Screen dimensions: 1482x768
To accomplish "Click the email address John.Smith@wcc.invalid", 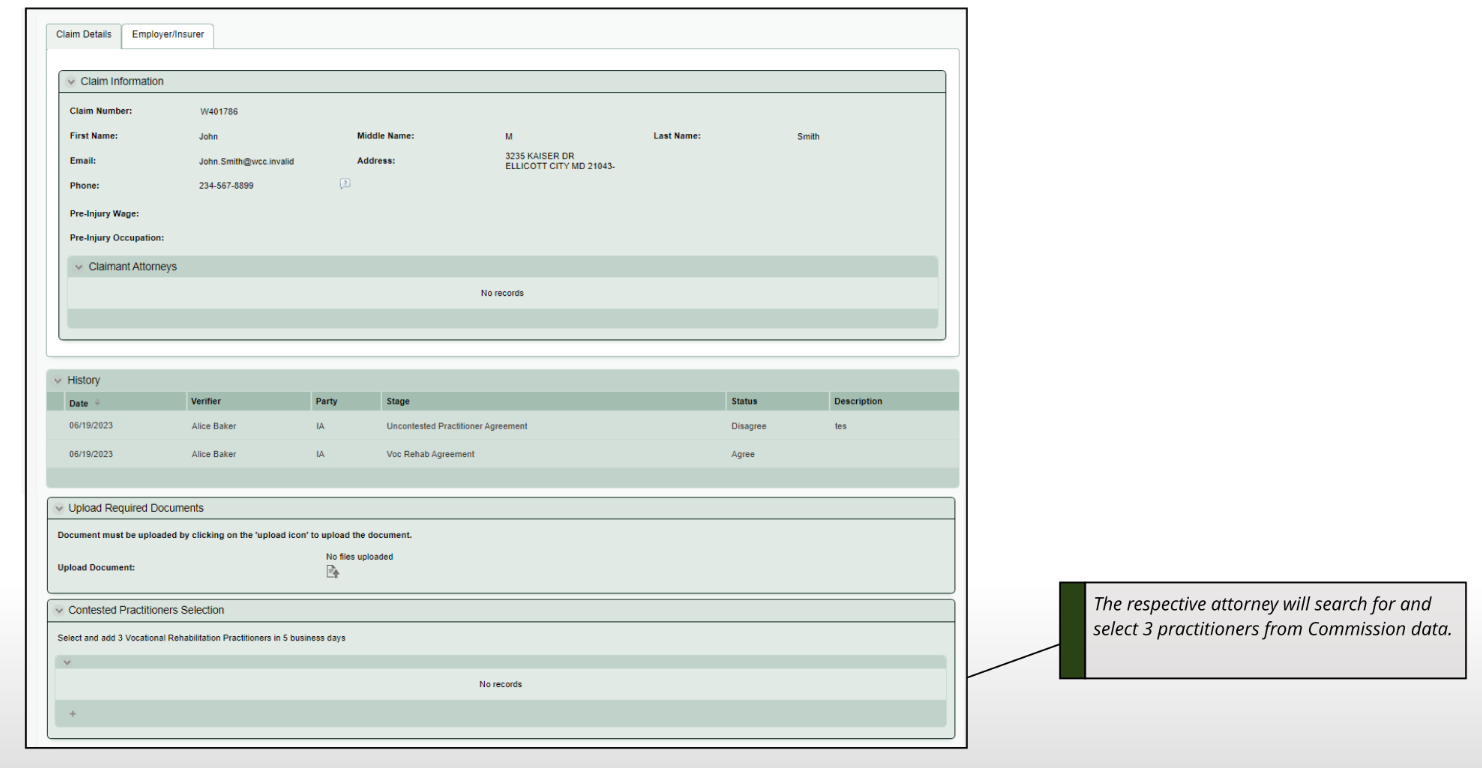I will coord(245,161).
